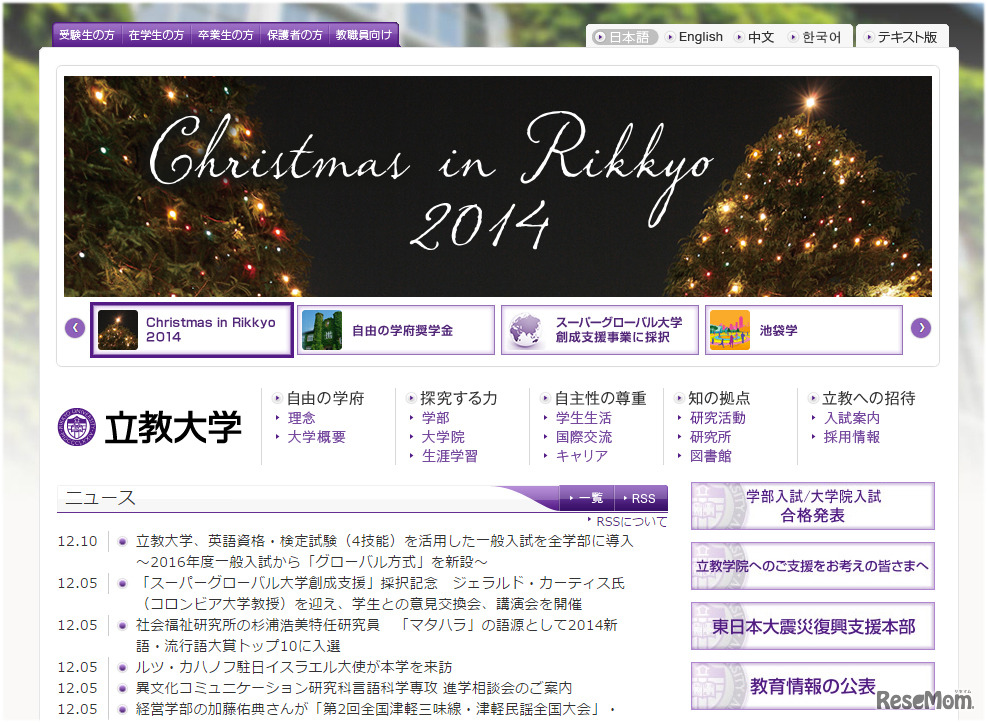Open the 卒業生の方 tab
The height and width of the screenshot is (723, 987).
point(225,35)
